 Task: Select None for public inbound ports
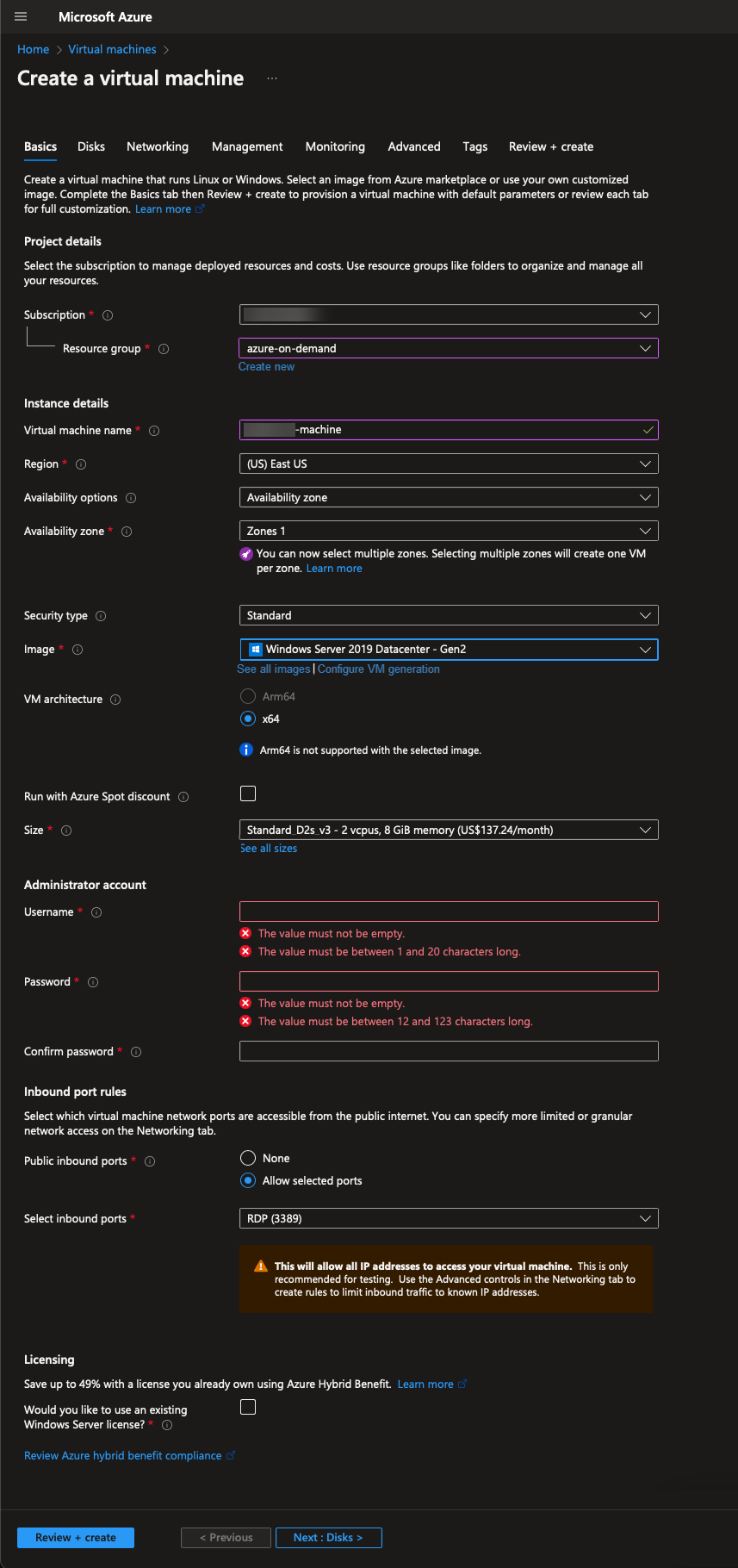point(248,1158)
